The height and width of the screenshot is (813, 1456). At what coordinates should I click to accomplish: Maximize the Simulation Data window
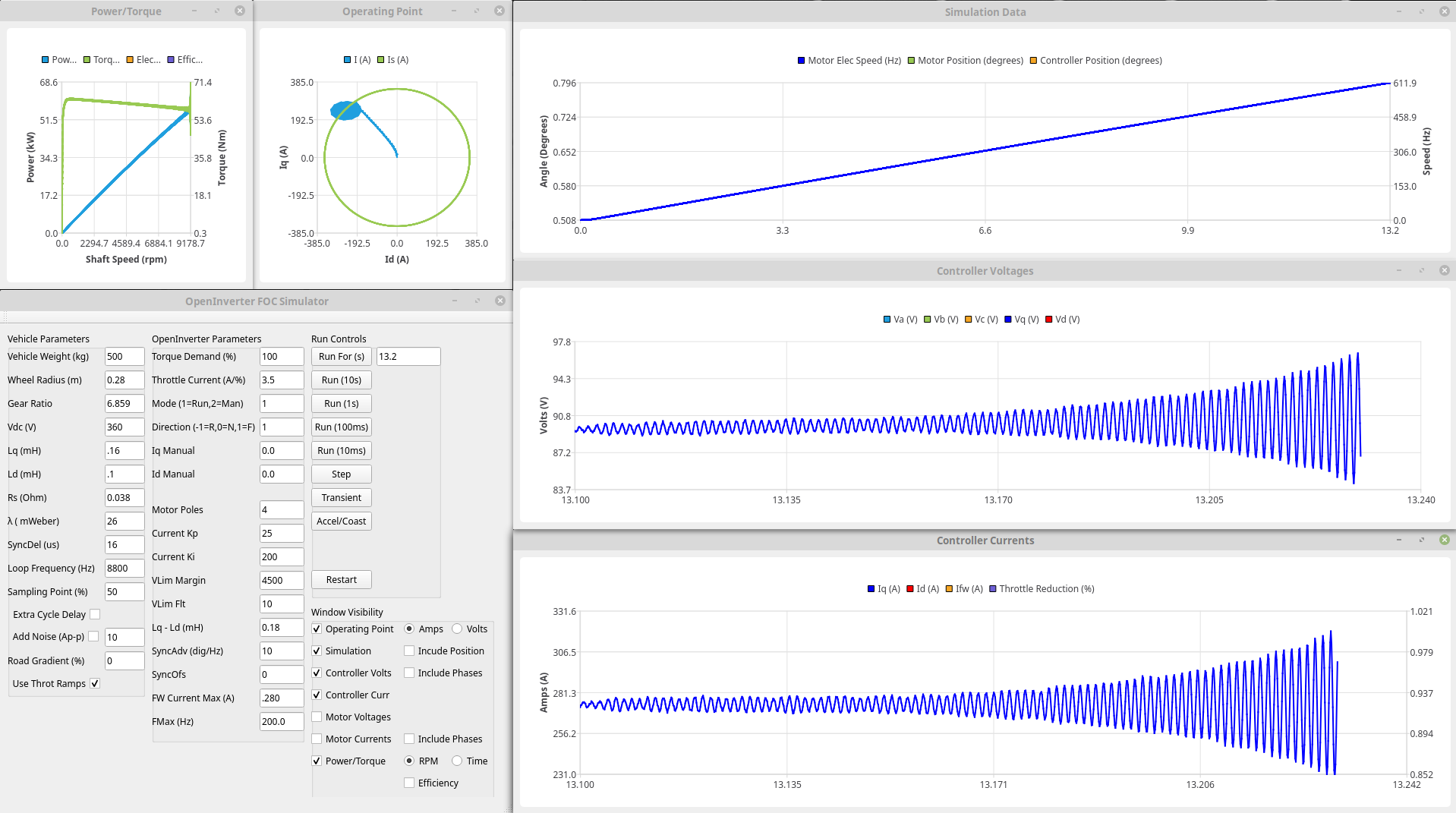pyautogui.click(x=1421, y=11)
